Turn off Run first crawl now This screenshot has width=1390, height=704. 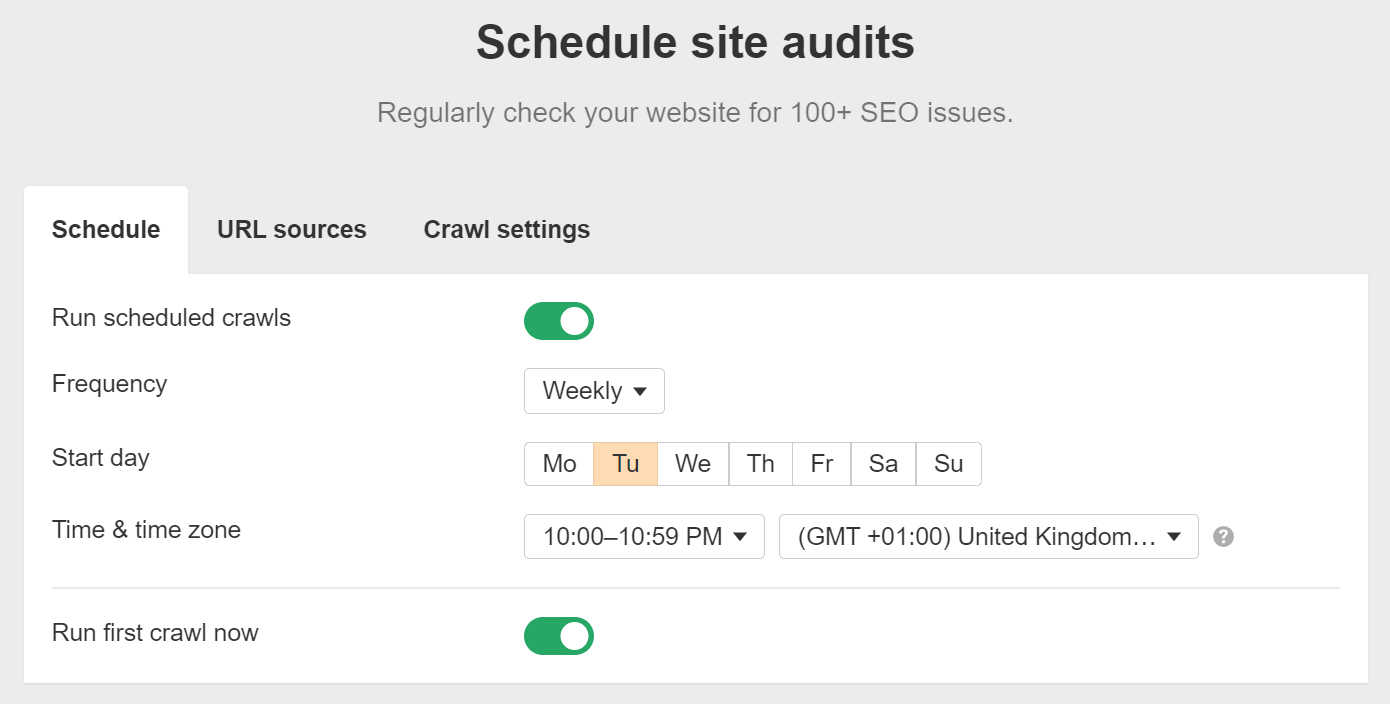559,636
